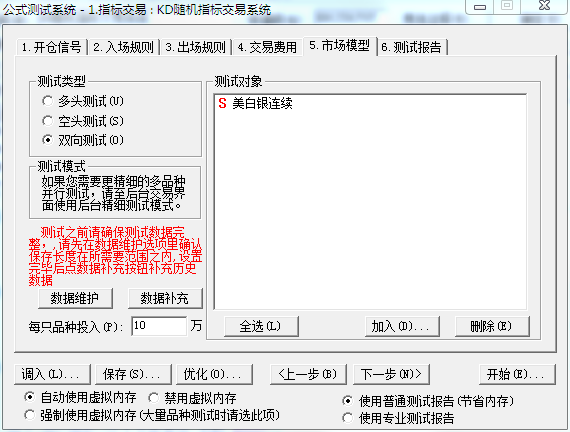Open the 2.入场规则 tab
Screen dimensions: 570x432
124,47
